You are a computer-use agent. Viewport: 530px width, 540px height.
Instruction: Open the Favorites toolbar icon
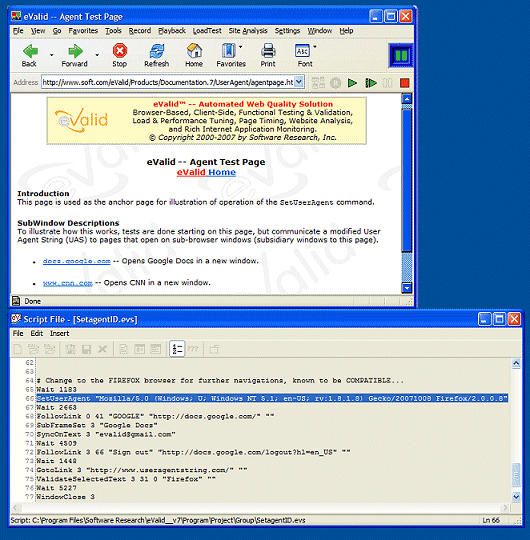pyautogui.click(x=228, y=51)
